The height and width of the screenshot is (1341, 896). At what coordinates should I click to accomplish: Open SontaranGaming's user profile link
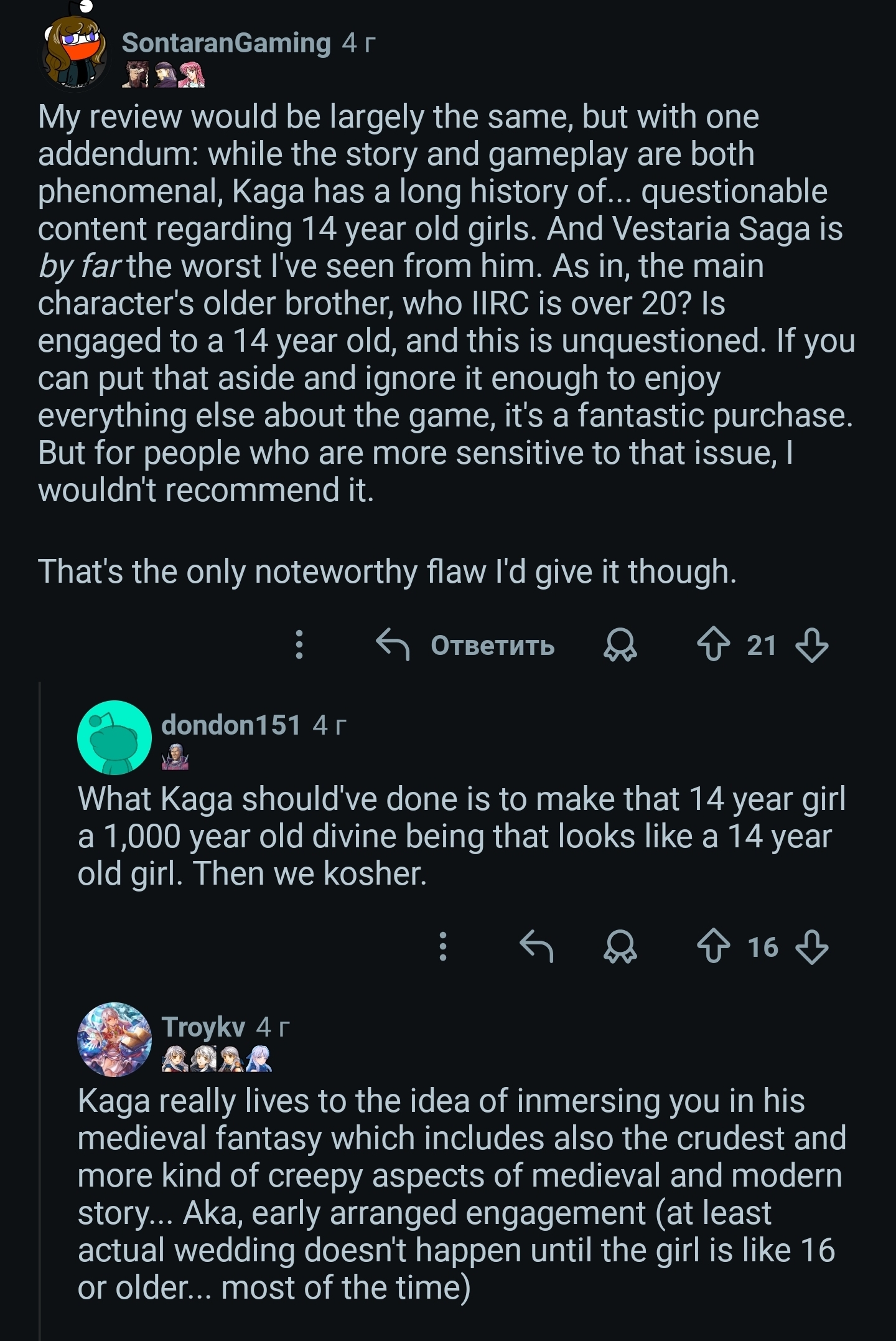(x=226, y=43)
